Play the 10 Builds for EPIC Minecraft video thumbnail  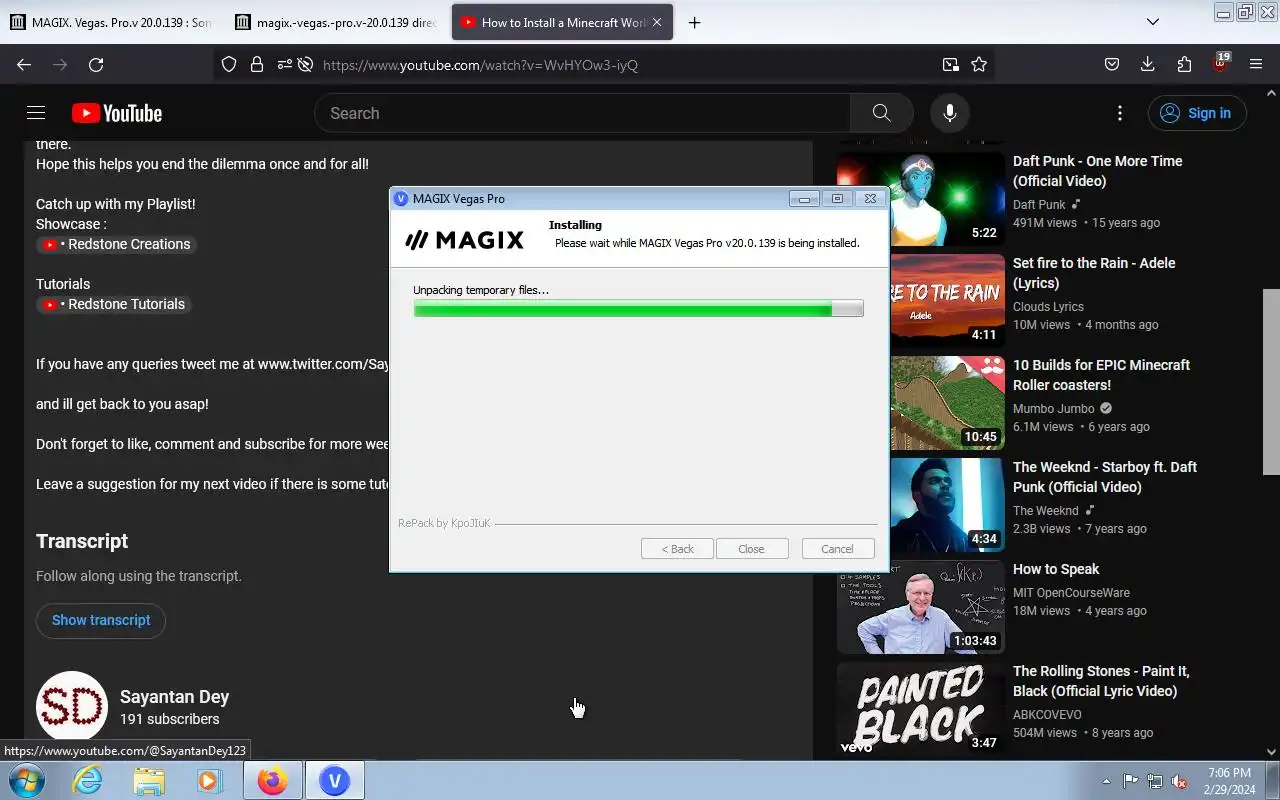click(x=921, y=403)
